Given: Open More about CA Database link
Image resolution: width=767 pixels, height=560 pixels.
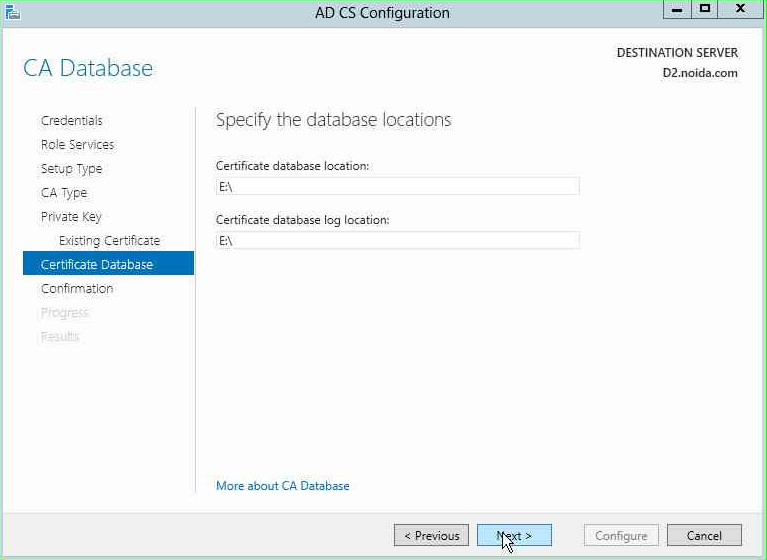Looking at the screenshot, I should coord(283,486).
